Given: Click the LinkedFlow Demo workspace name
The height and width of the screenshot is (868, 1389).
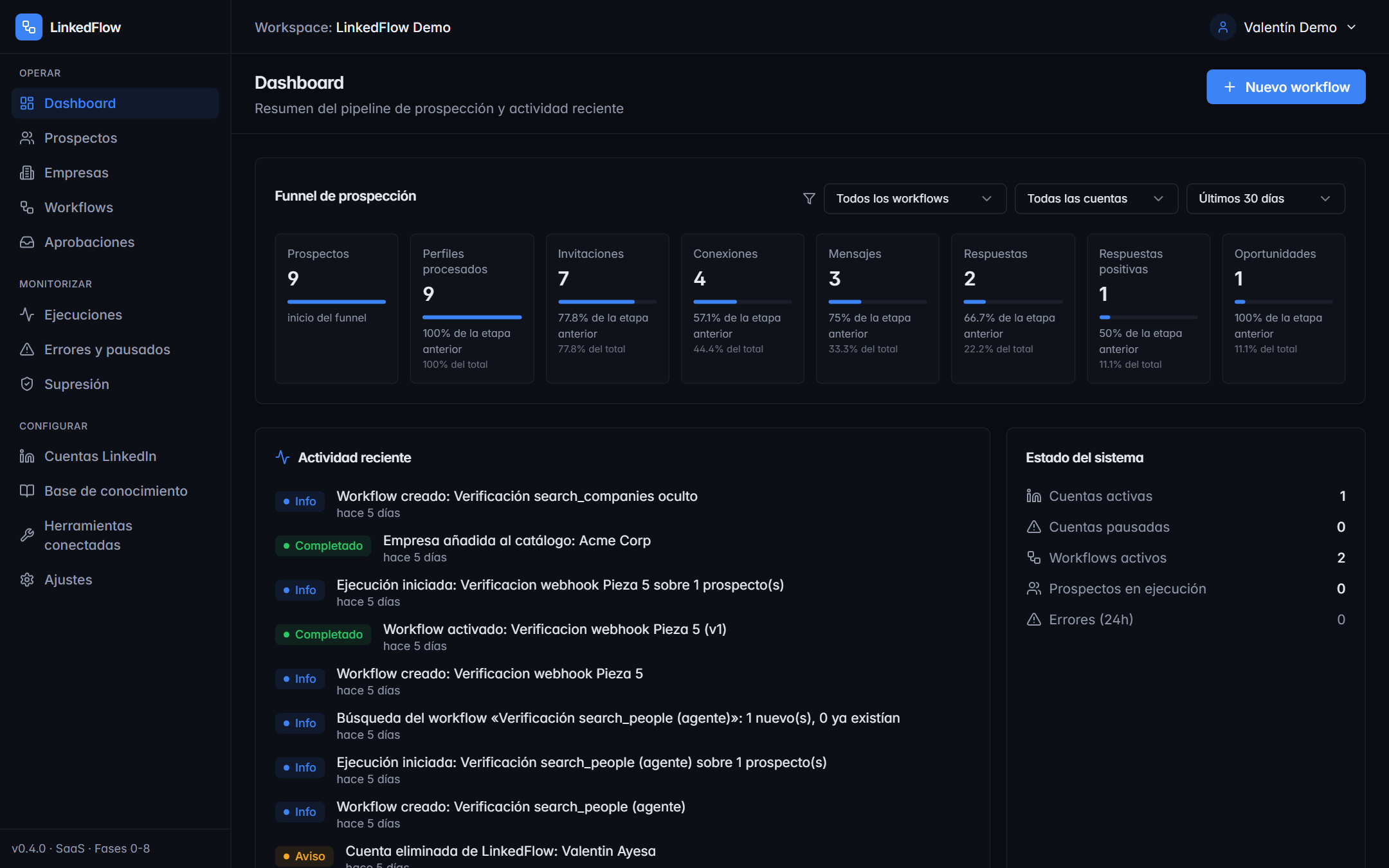Looking at the screenshot, I should pos(393,28).
